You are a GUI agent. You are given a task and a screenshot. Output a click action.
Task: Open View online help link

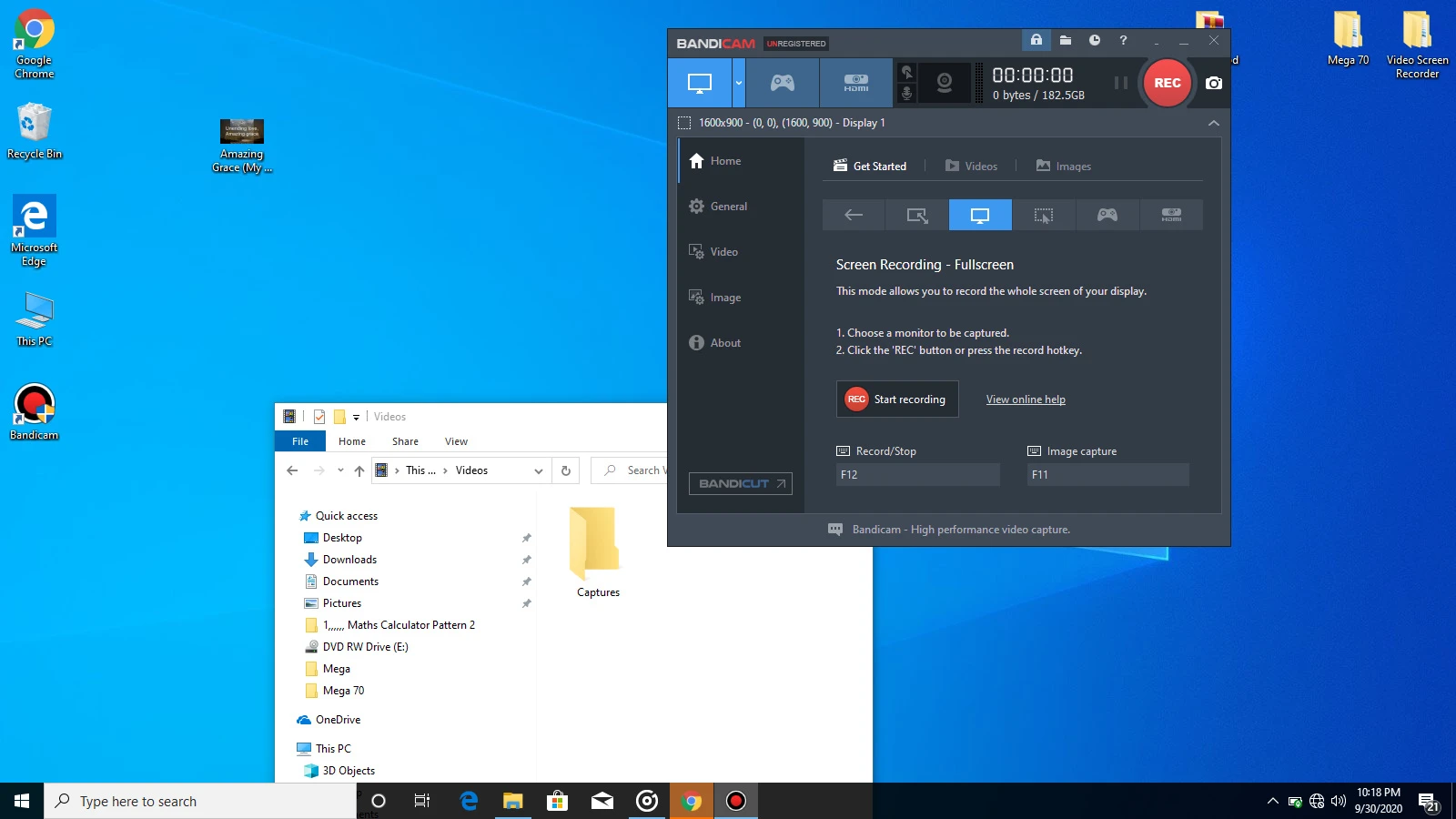1026,399
